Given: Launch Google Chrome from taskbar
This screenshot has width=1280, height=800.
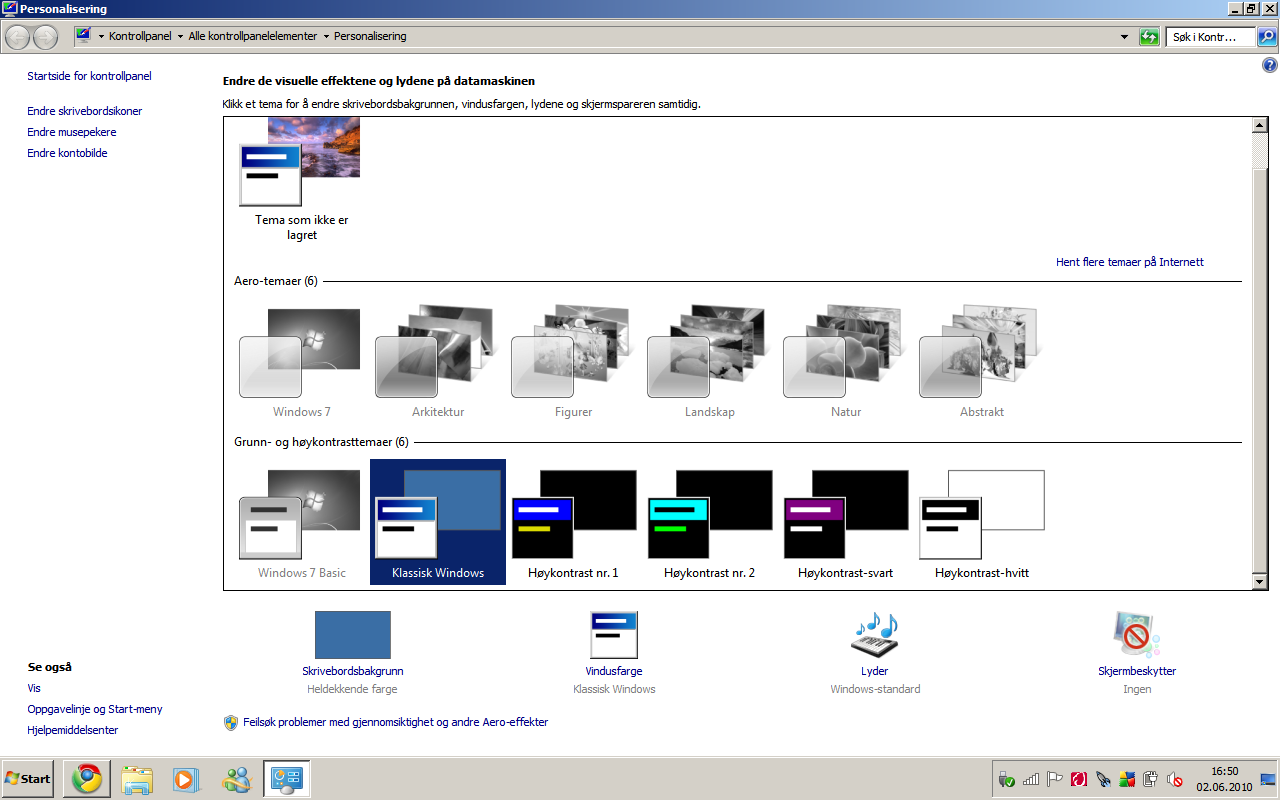Looking at the screenshot, I should (x=87, y=779).
